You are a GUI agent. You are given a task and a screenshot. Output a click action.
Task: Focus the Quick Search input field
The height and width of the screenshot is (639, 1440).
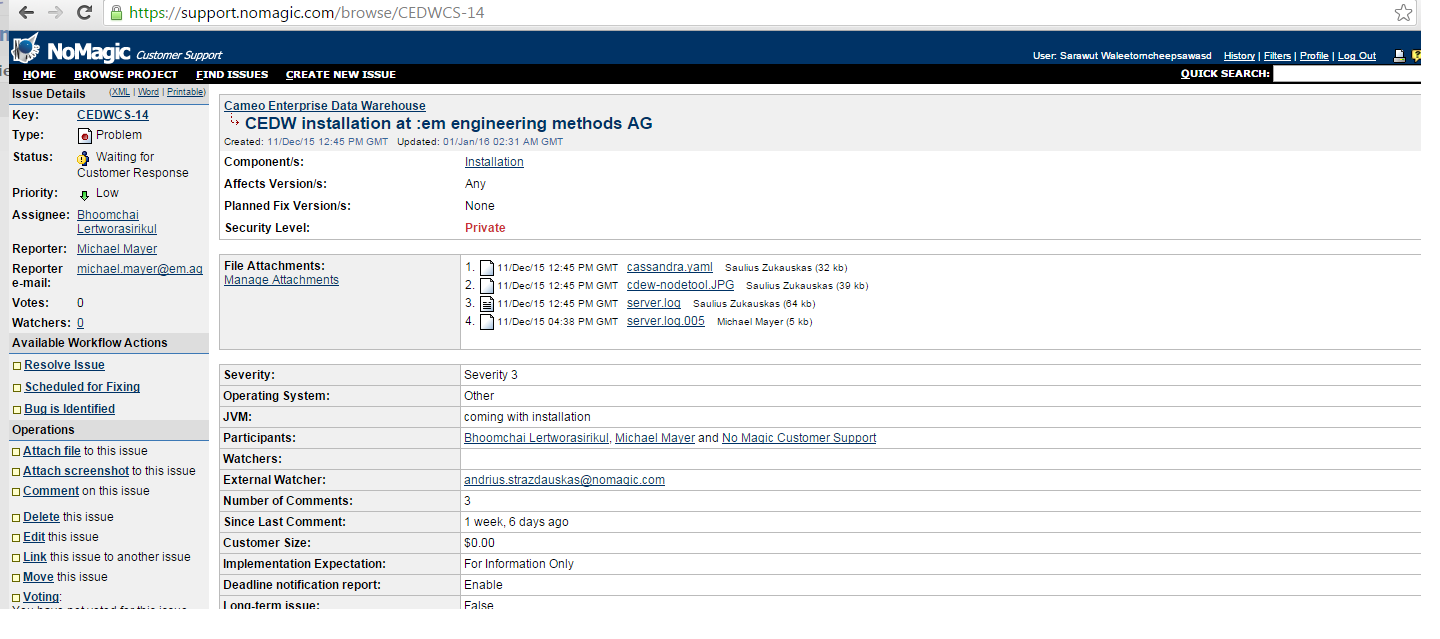(x=1346, y=74)
